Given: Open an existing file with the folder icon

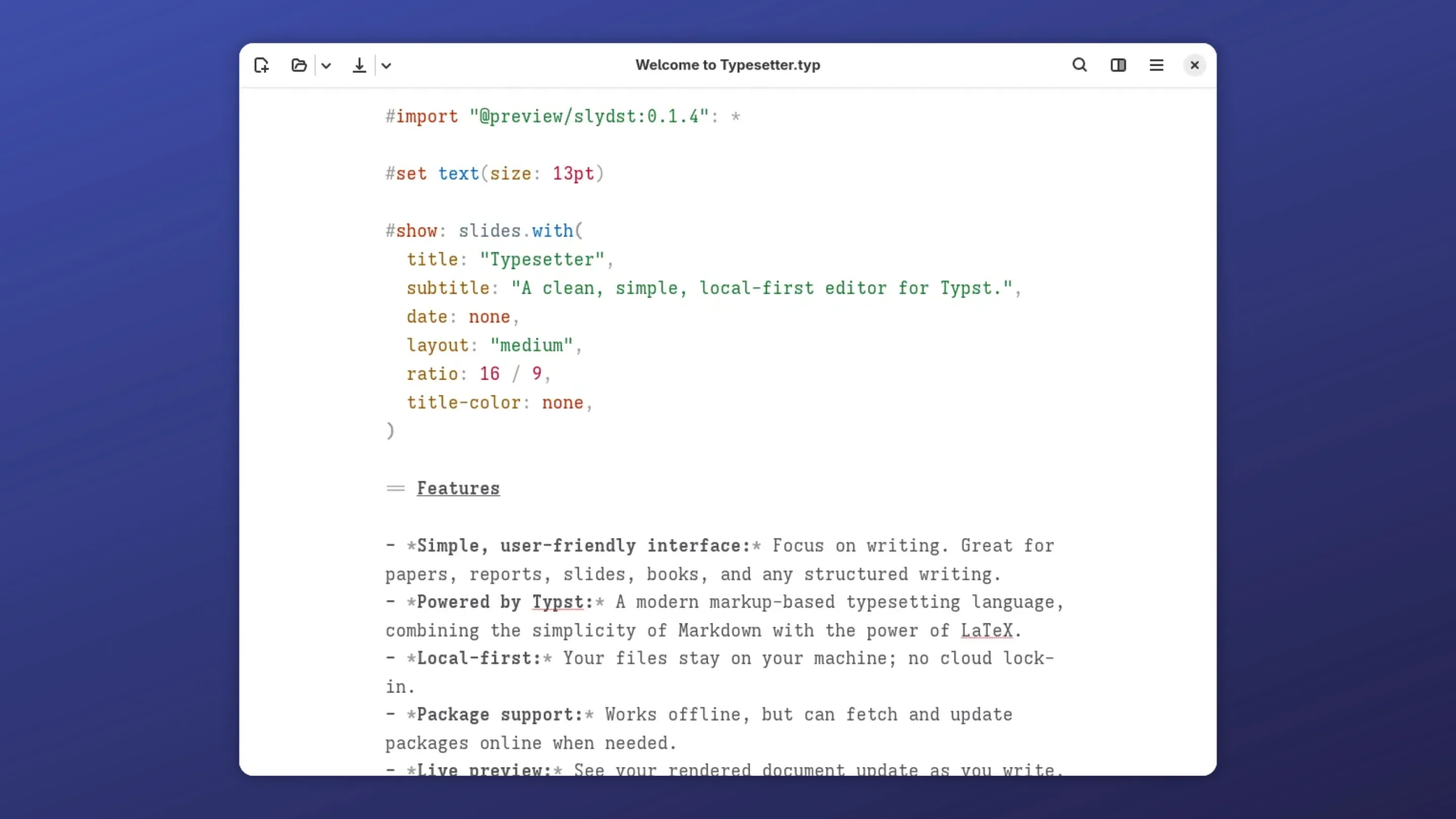Looking at the screenshot, I should coord(299,65).
